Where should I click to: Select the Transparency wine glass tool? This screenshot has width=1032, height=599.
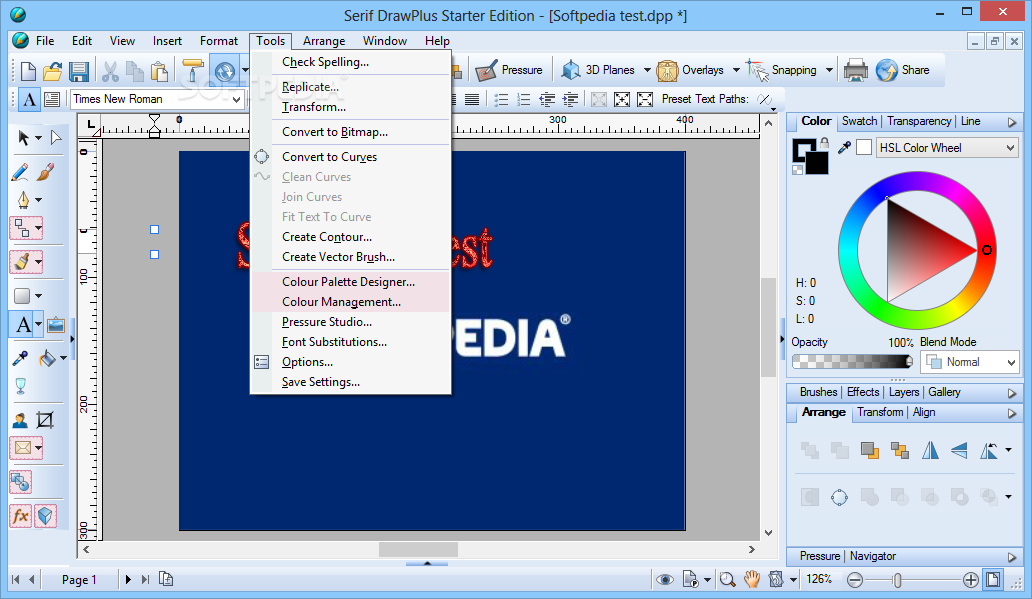(x=20, y=386)
